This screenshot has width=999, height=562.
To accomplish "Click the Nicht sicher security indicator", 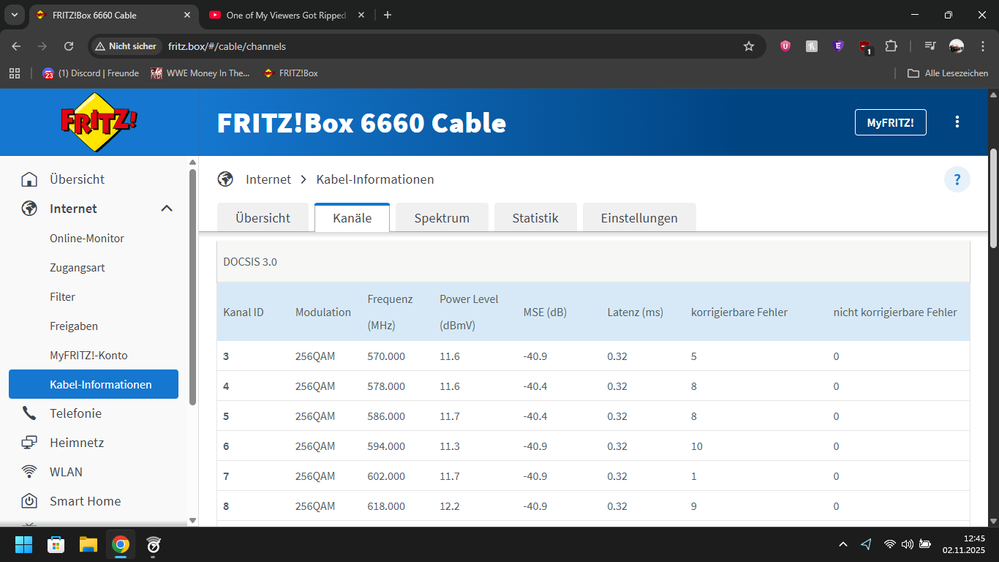I will pos(126,46).
